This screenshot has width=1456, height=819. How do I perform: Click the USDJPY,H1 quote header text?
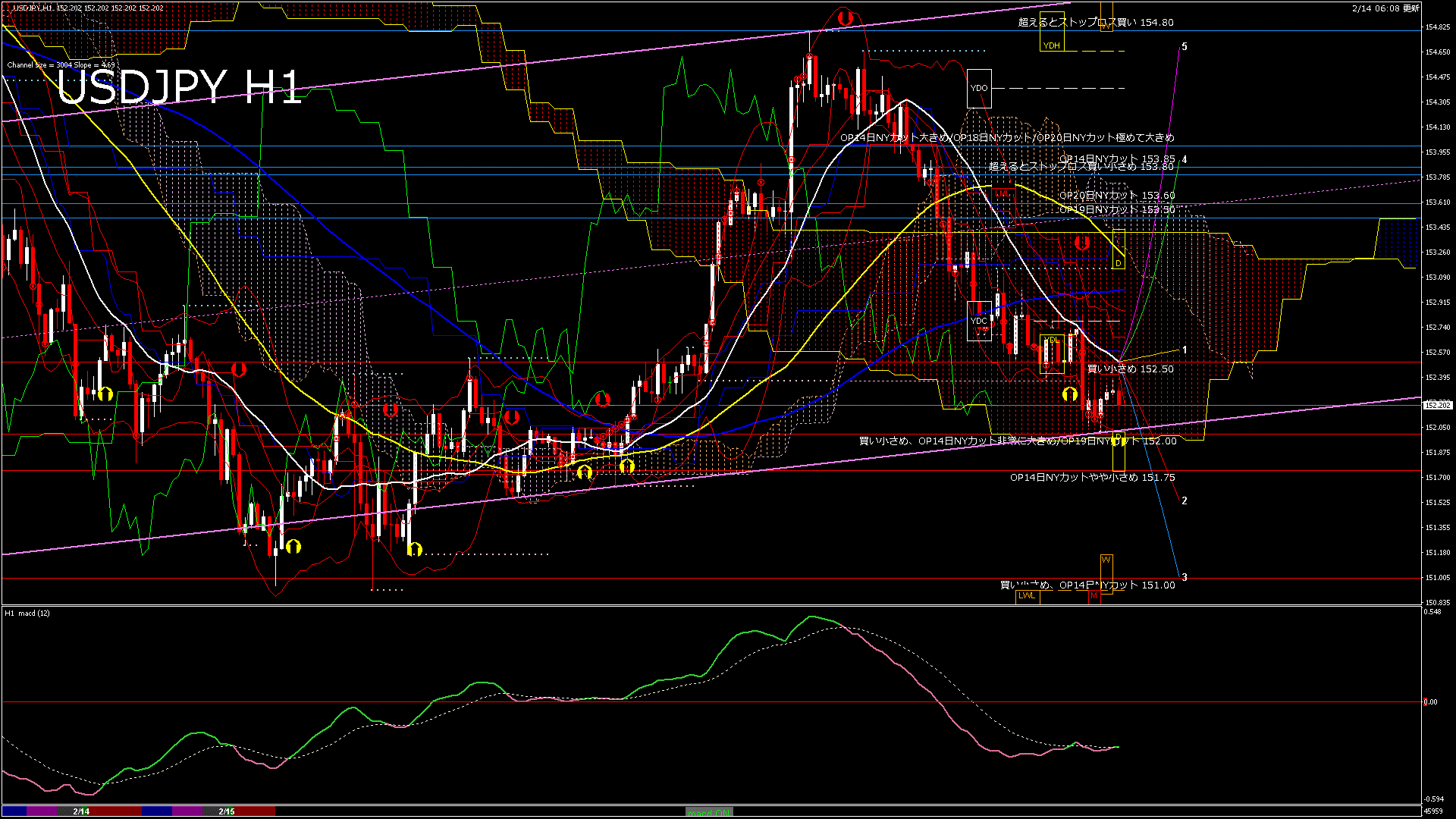[87, 8]
